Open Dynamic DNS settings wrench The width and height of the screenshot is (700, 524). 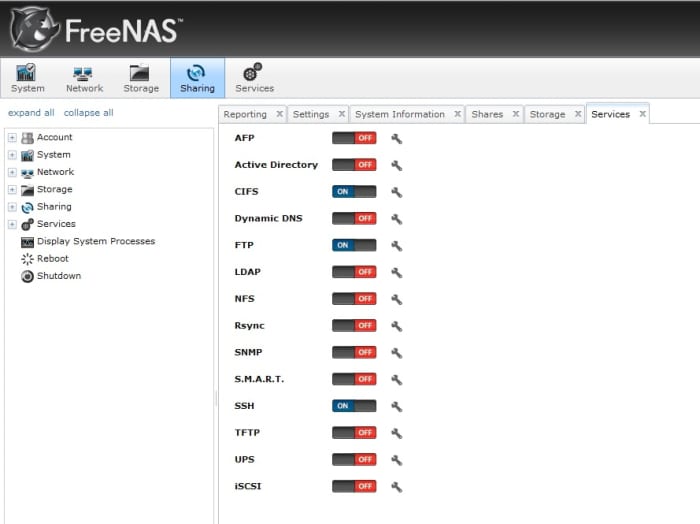396,219
